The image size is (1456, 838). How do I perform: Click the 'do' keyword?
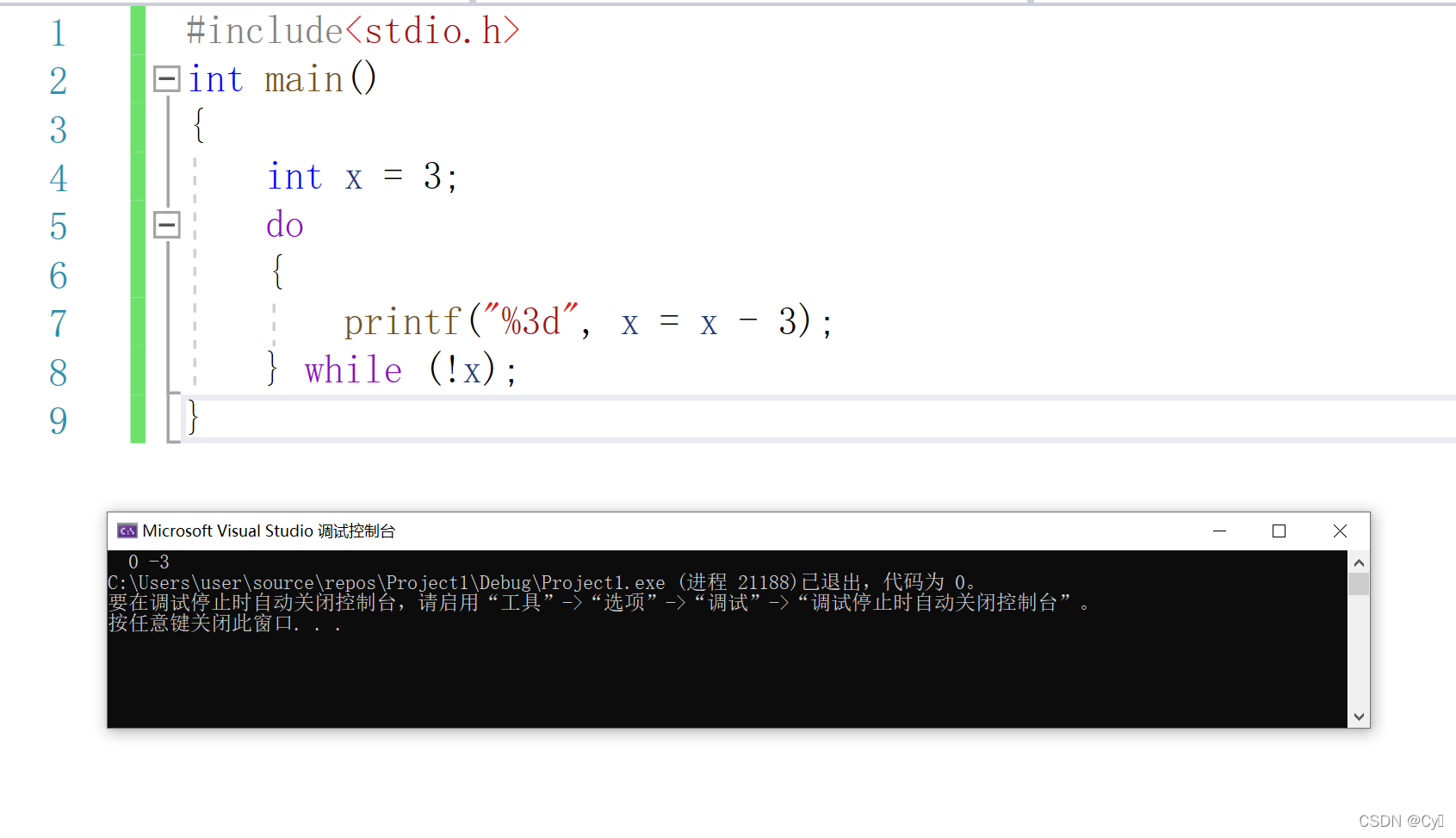285,225
